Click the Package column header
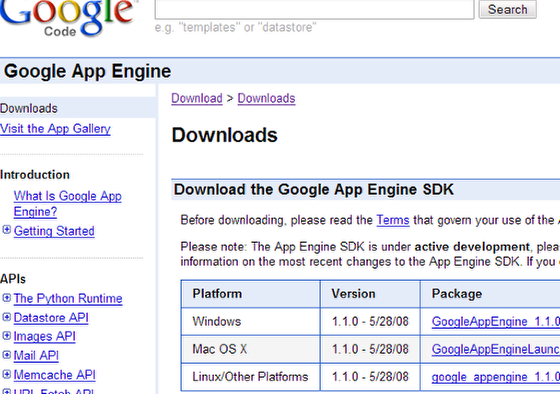This screenshot has width=560, height=394. click(x=490, y=294)
